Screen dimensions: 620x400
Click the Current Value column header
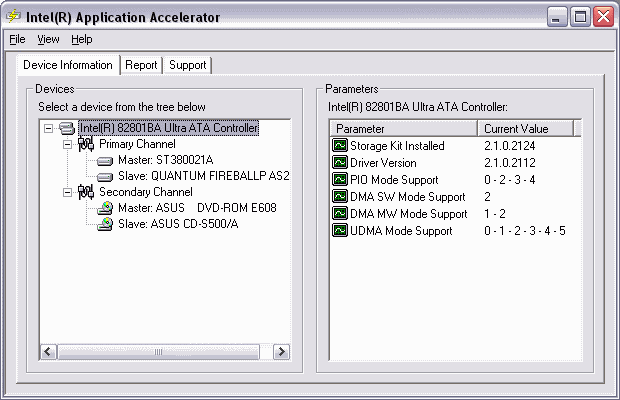click(x=525, y=129)
